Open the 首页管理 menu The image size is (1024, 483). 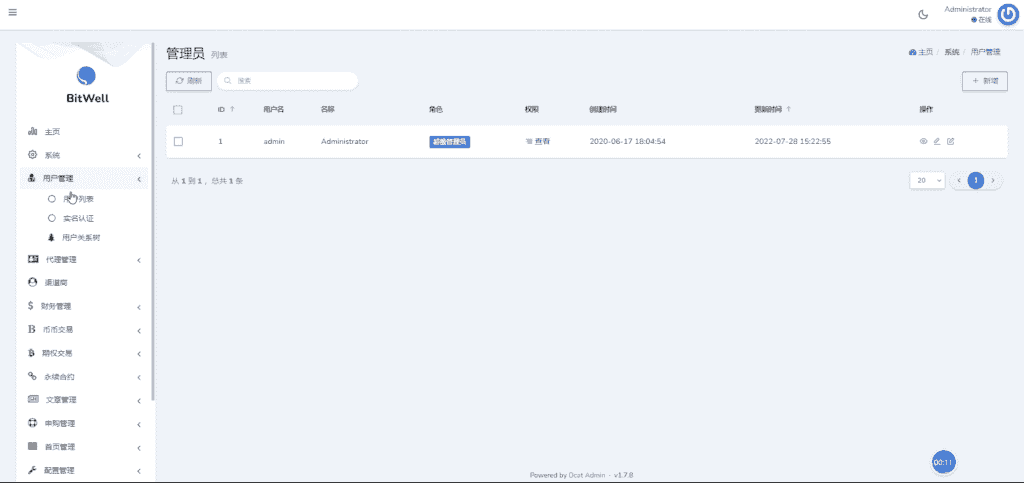84,447
